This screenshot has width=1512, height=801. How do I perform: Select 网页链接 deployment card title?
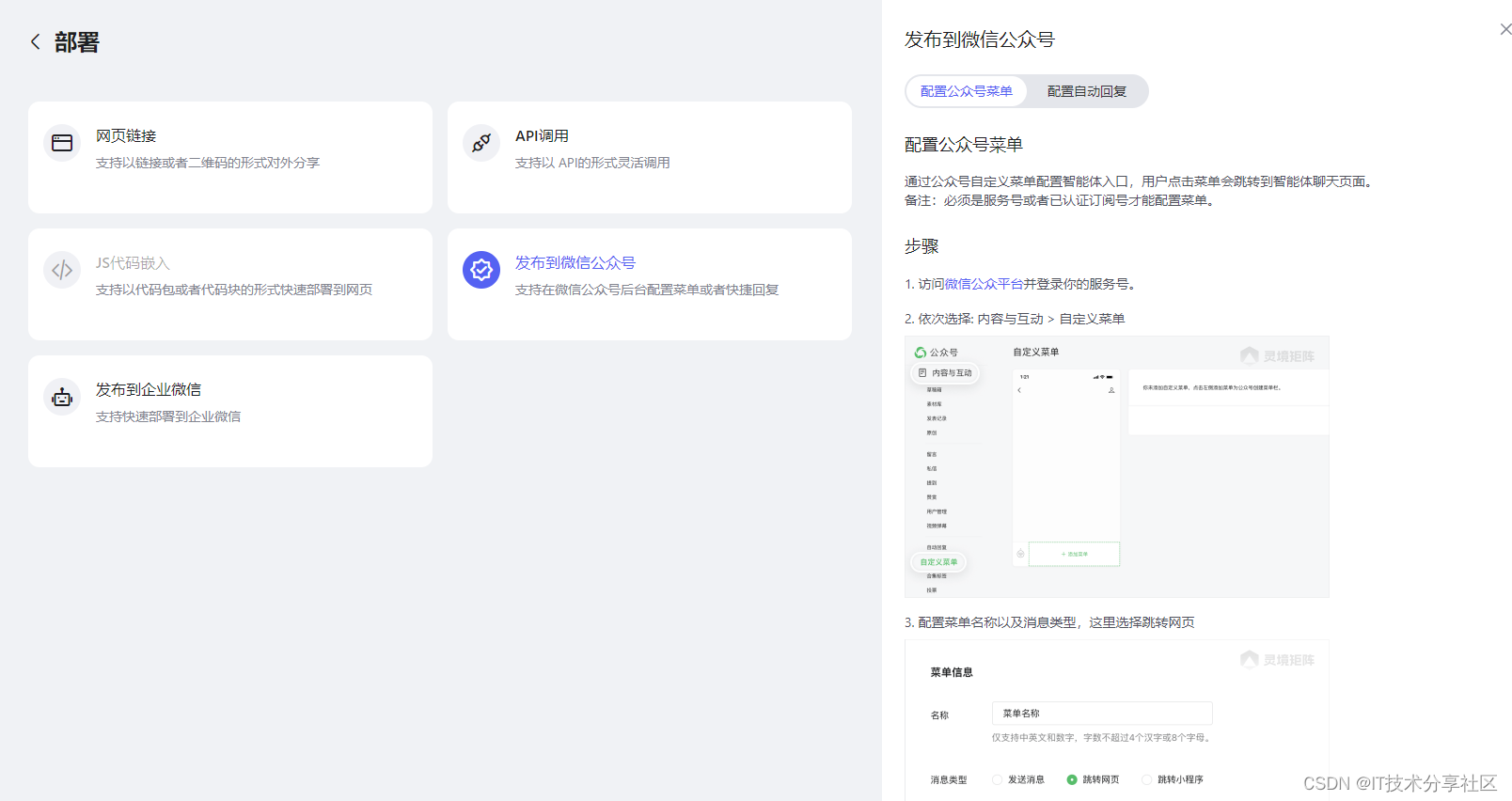126,136
